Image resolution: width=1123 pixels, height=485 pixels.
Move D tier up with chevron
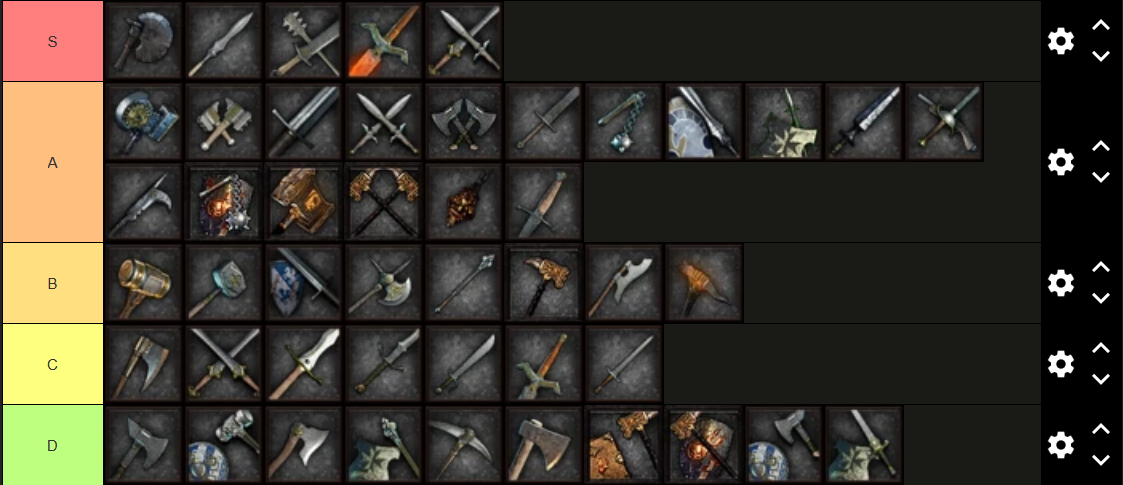[1100, 429]
